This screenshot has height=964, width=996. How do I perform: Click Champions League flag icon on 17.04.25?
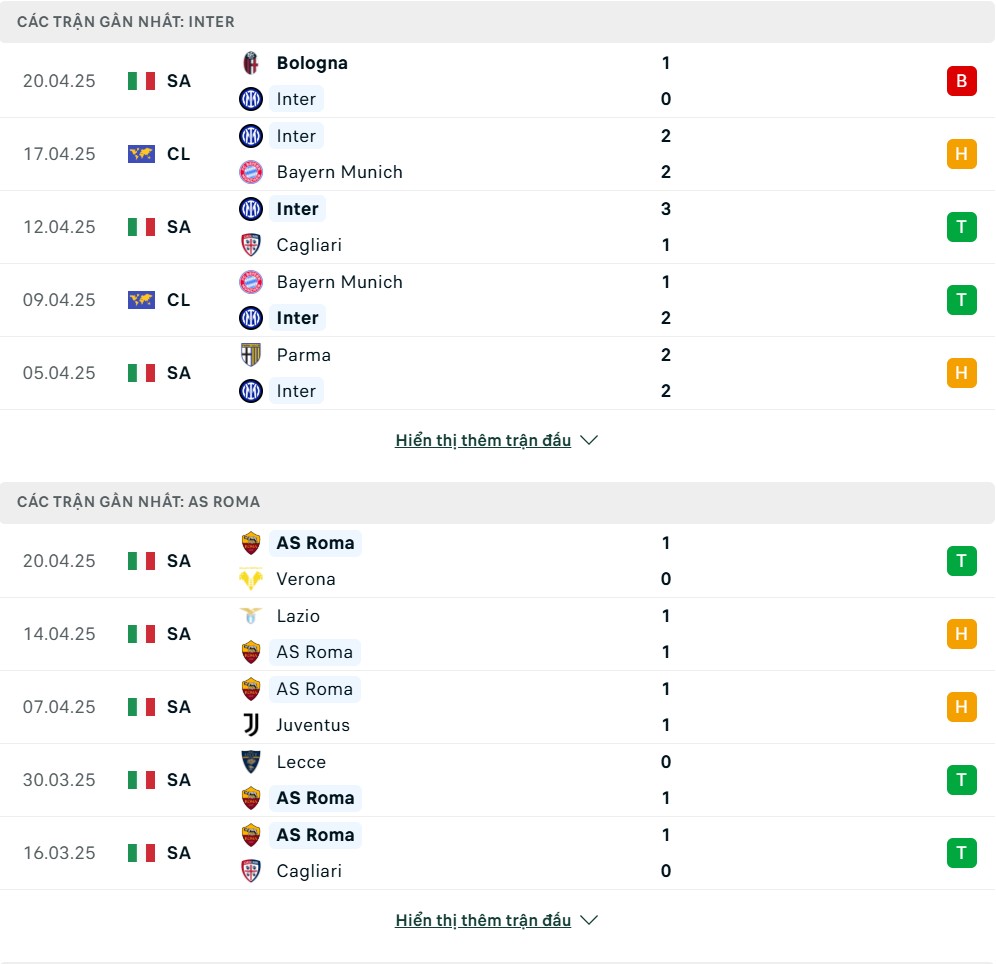pos(141,154)
